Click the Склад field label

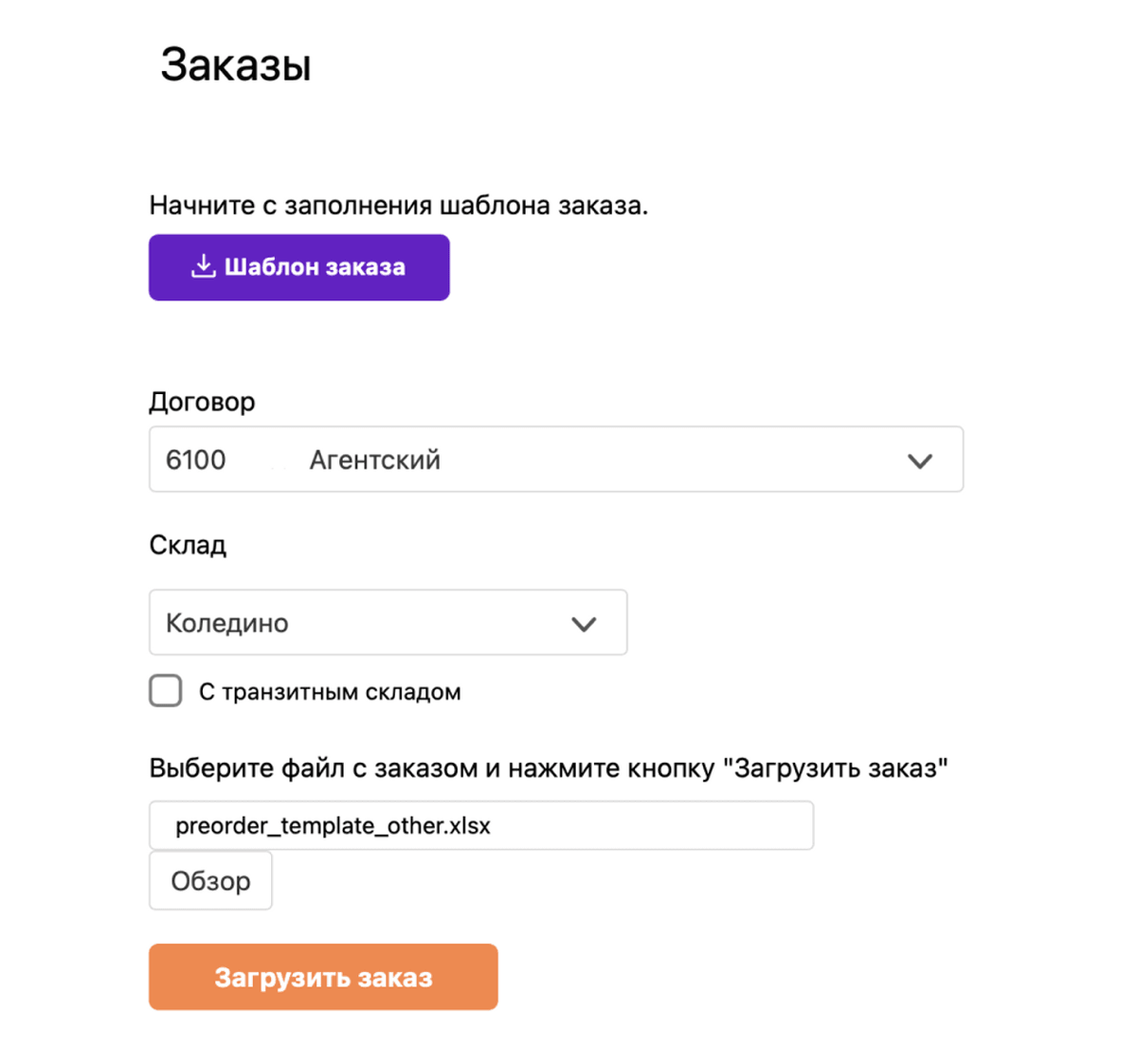(188, 545)
